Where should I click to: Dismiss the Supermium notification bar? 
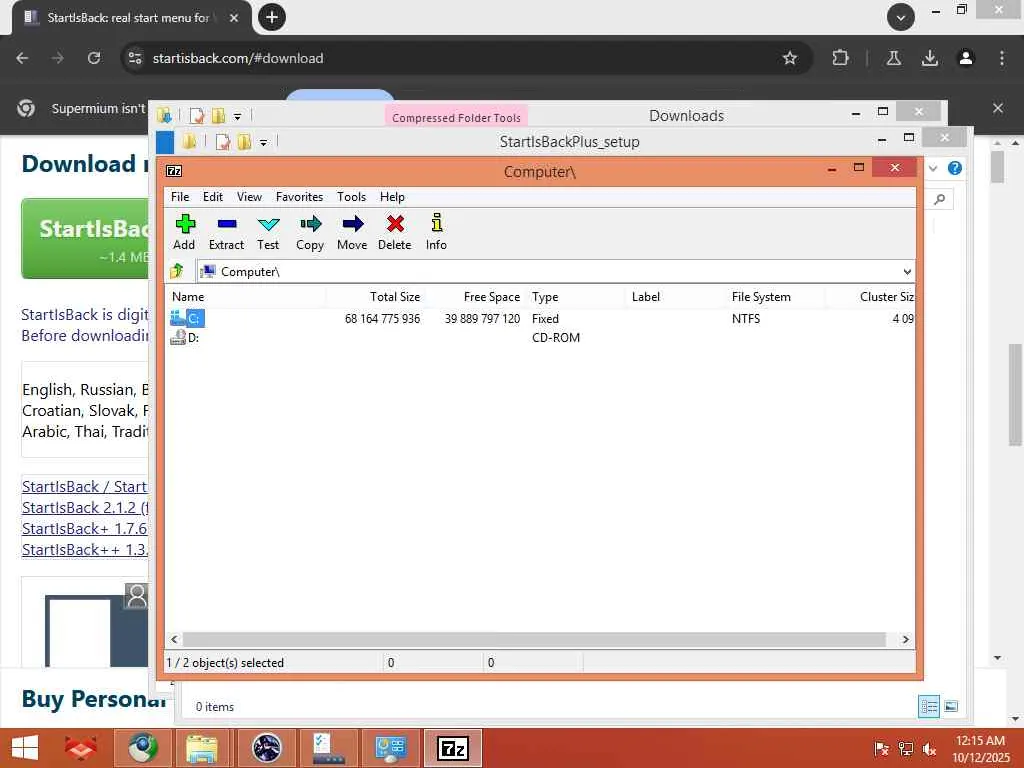click(997, 108)
